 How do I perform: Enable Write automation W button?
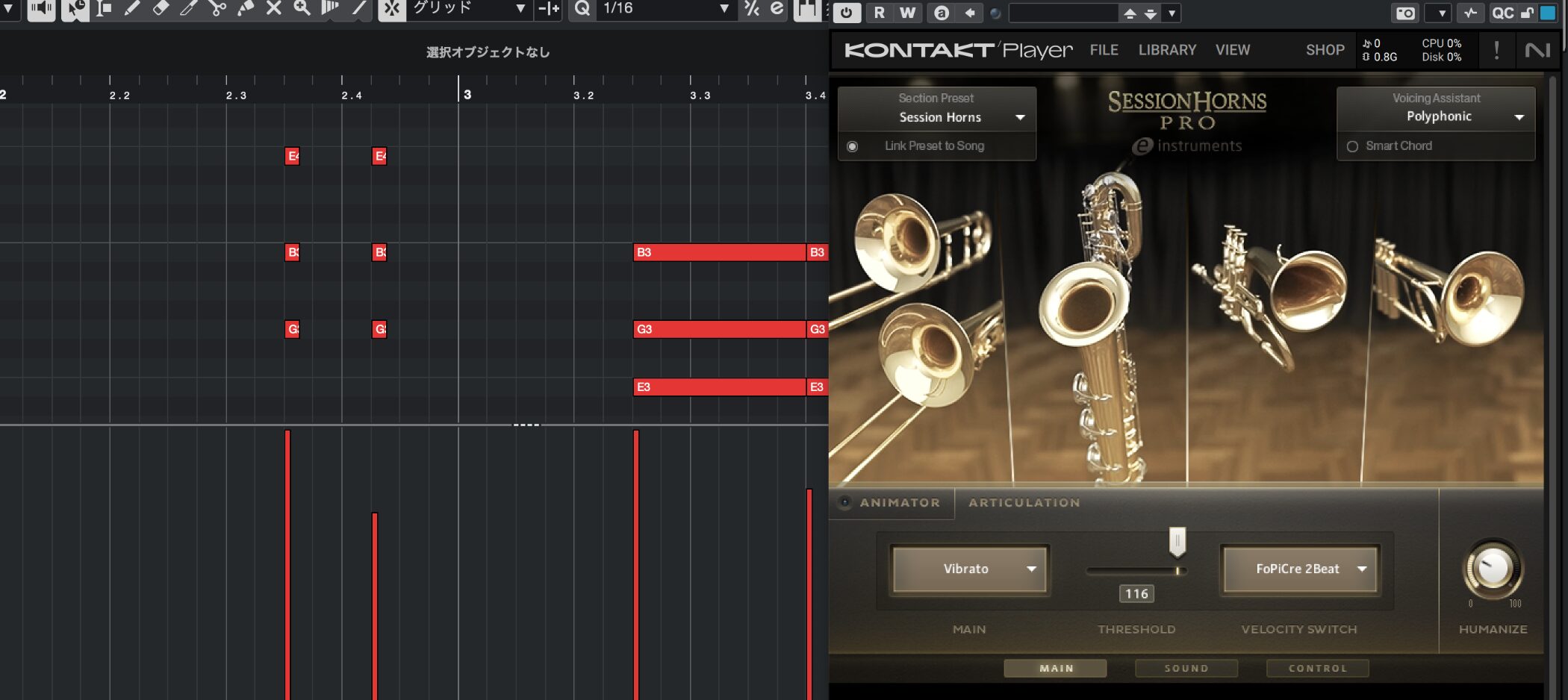click(907, 13)
